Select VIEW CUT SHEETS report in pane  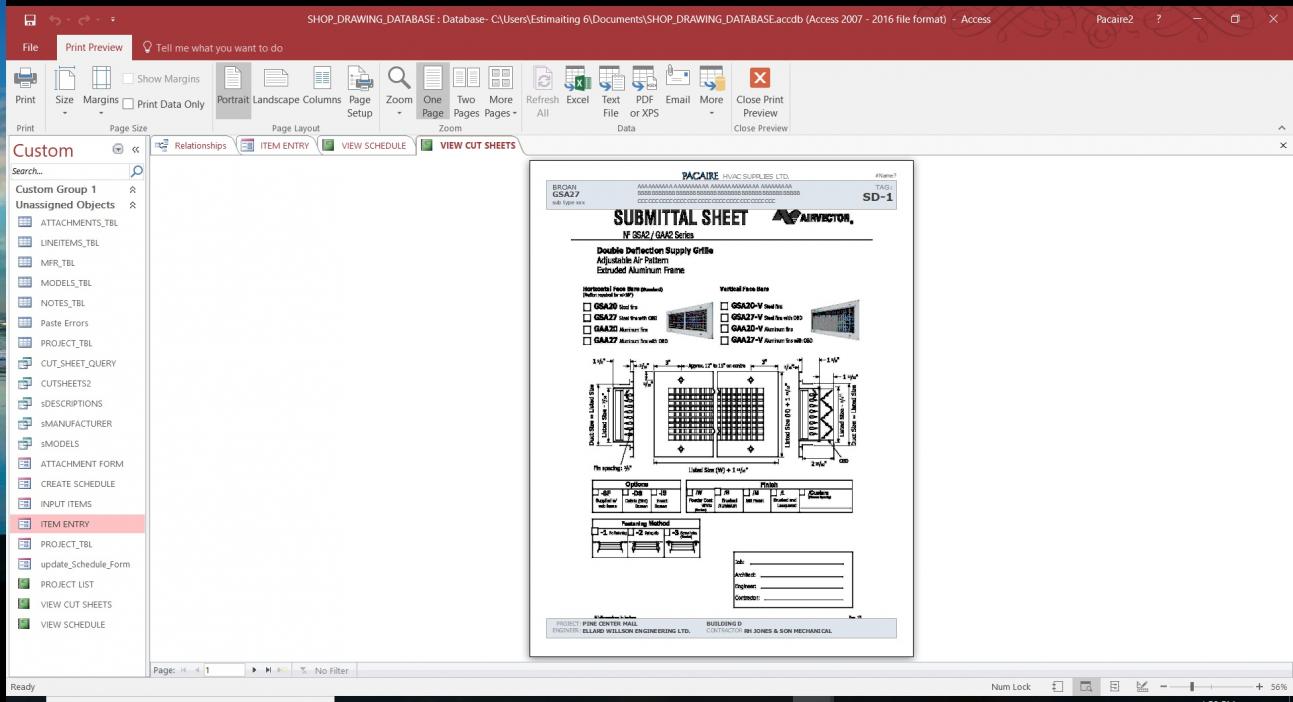pos(77,604)
